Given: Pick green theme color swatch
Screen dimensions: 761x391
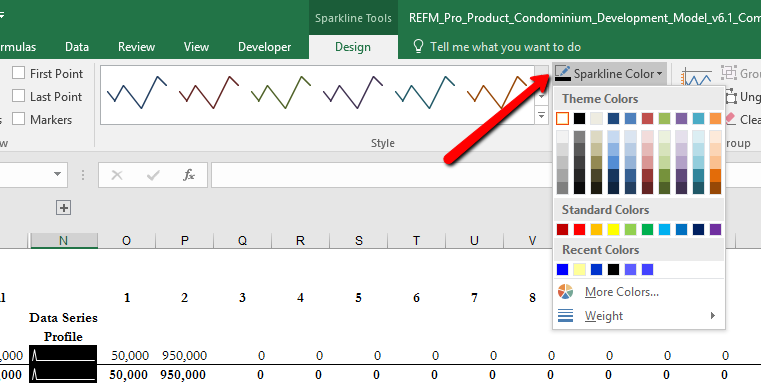Looking at the screenshot, I should (x=664, y=118).
